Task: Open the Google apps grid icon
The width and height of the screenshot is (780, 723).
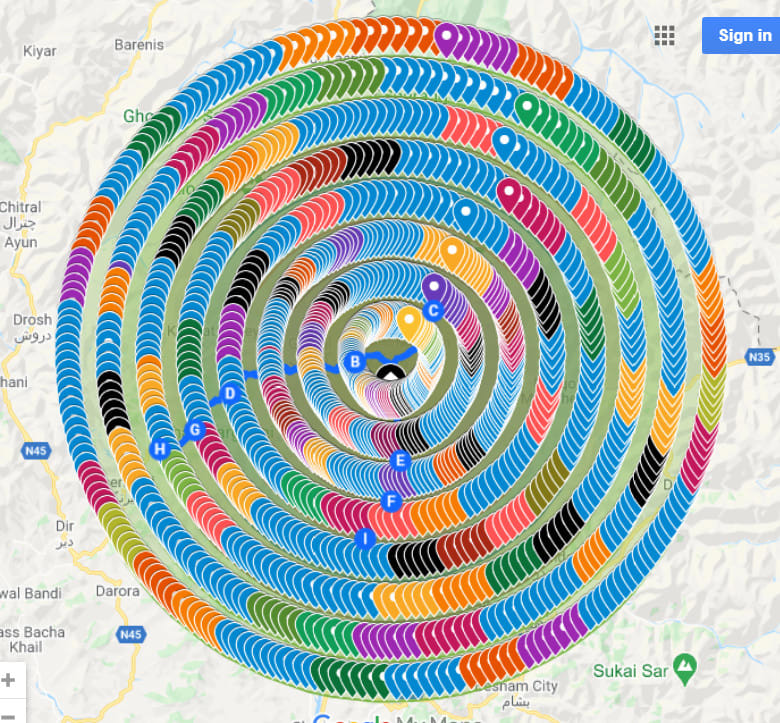Action: [664, 35]
